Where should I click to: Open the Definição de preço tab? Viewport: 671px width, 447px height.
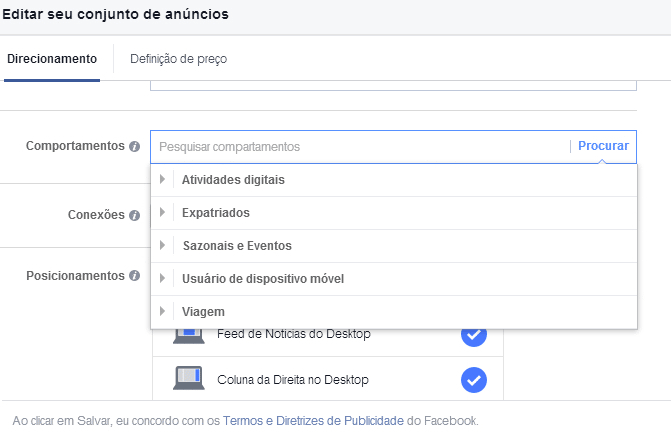(178, 59)
